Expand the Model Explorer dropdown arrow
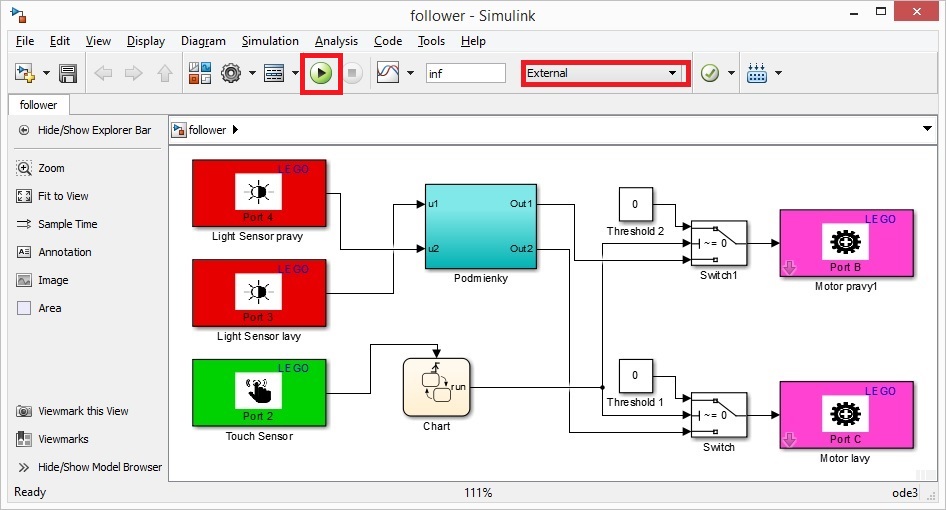The image size is (946, 510). coord(295,73)
